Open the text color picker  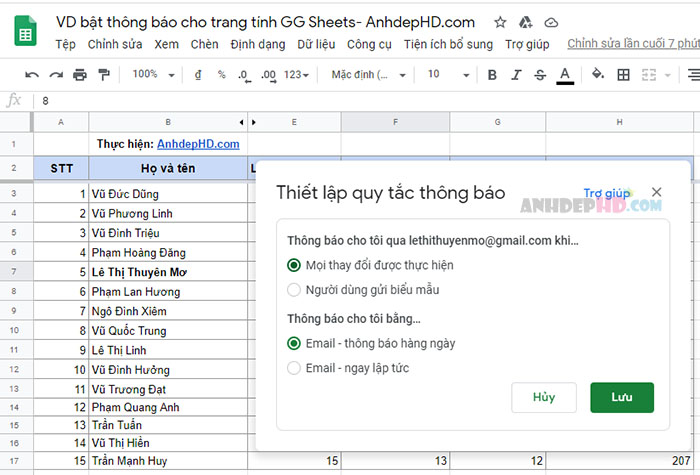[565, 75]
